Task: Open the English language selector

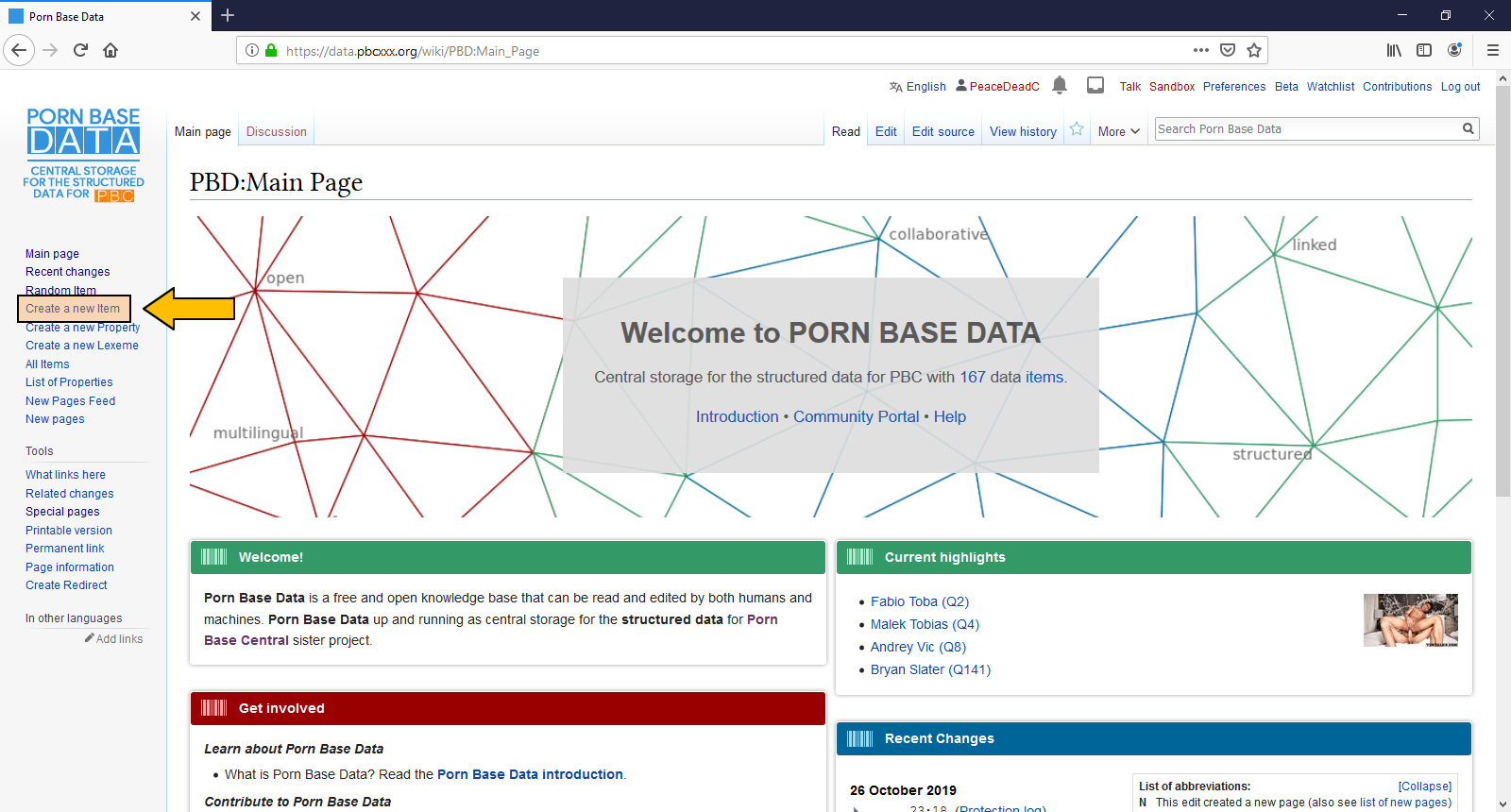Action: coord(917,87)
